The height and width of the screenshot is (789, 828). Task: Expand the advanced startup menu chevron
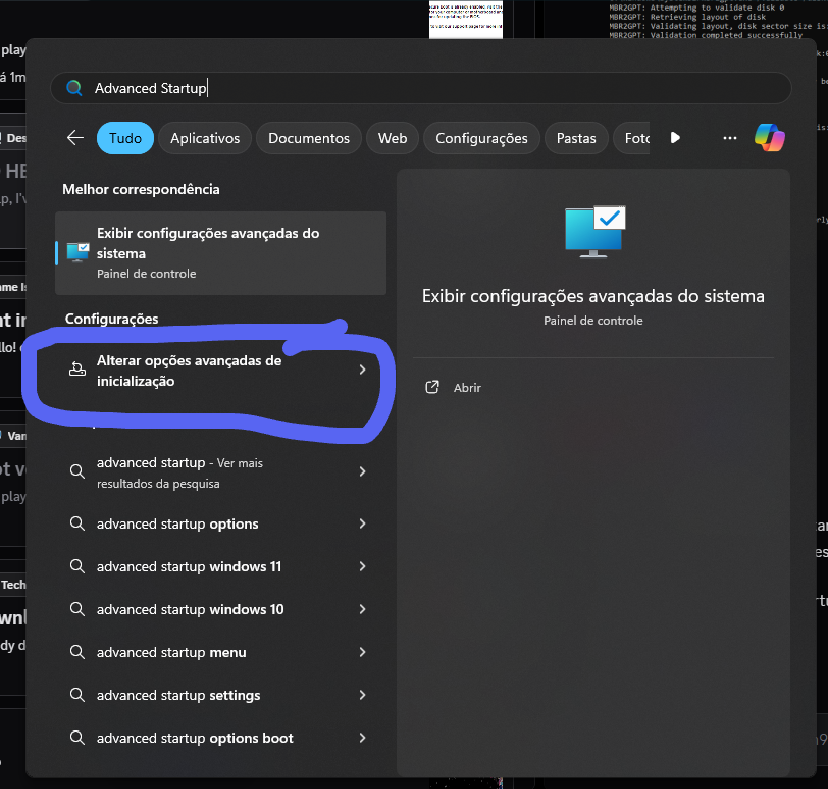(x=362, y=652)
